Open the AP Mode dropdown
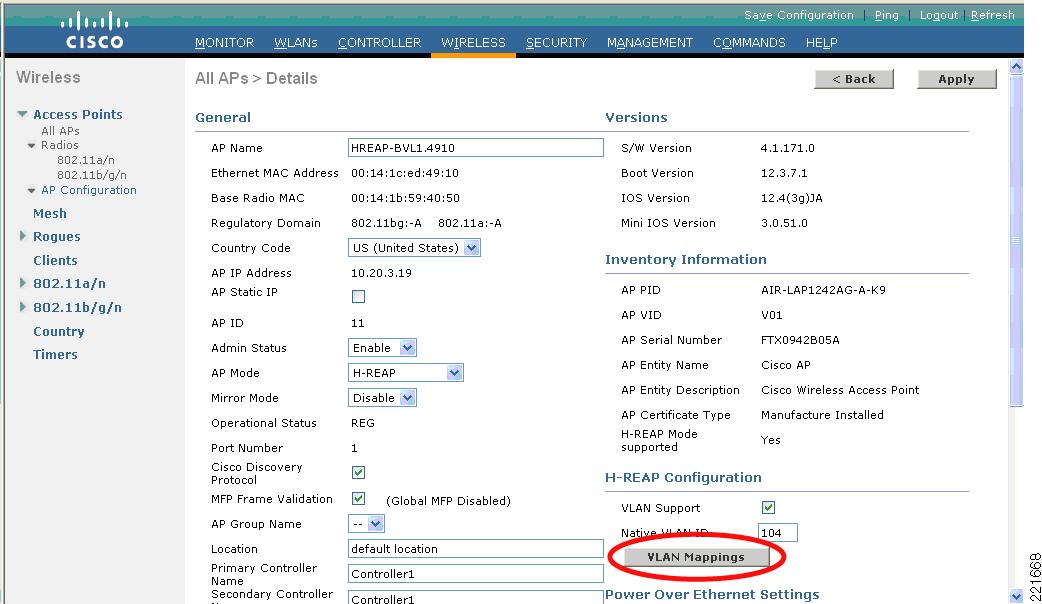The width and height of the screenshot is (1042, 604). coord(405,373)
